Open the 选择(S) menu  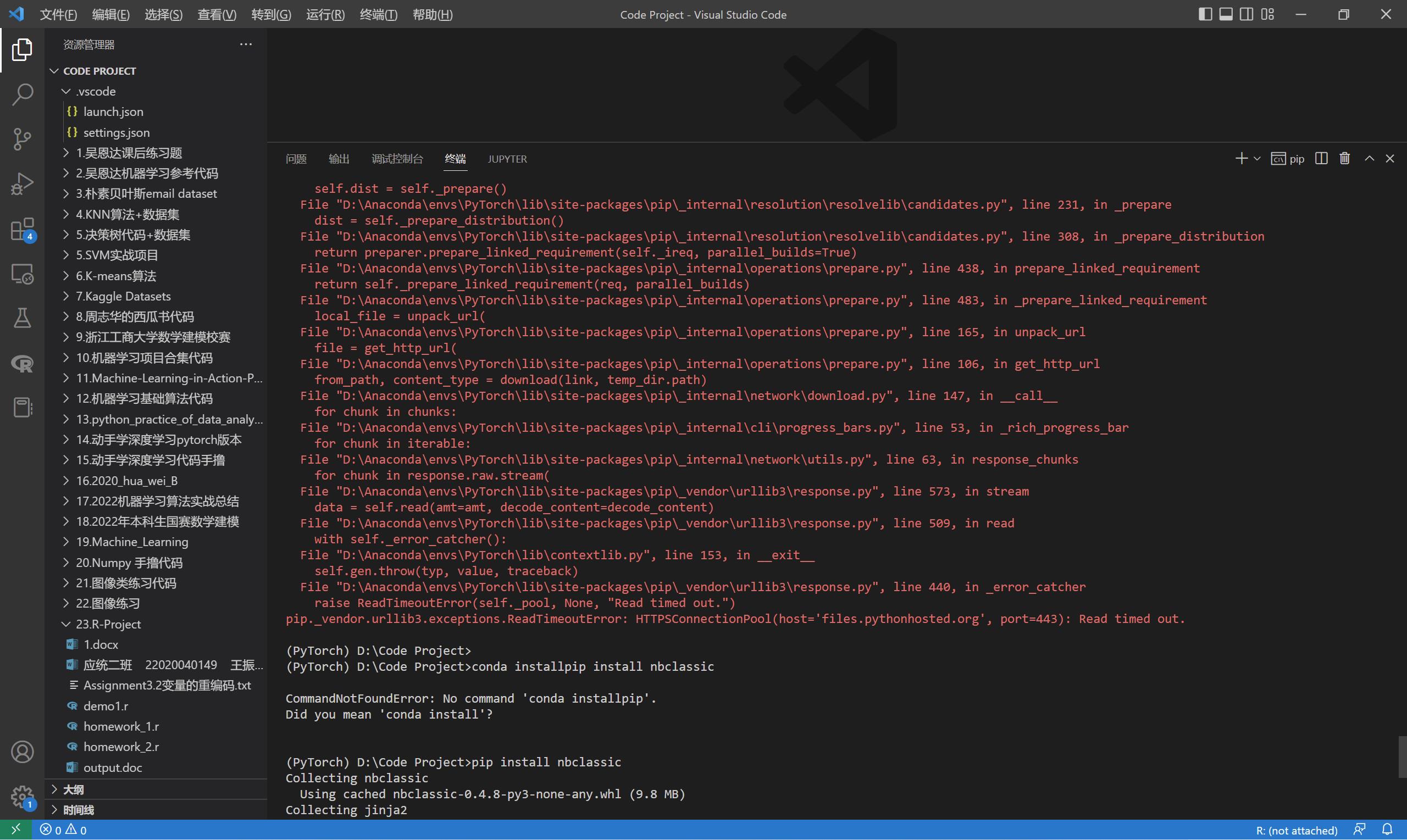163,15
